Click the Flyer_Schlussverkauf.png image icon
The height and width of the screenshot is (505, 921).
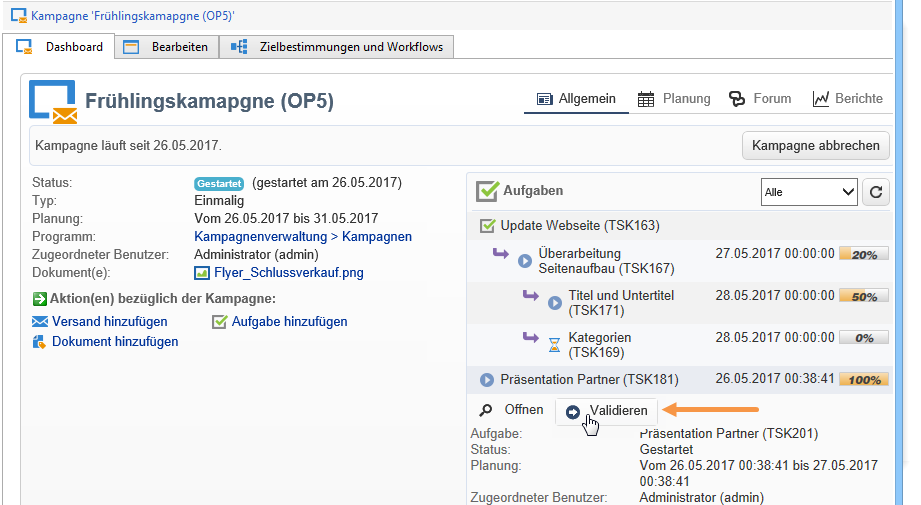(202, 273)
